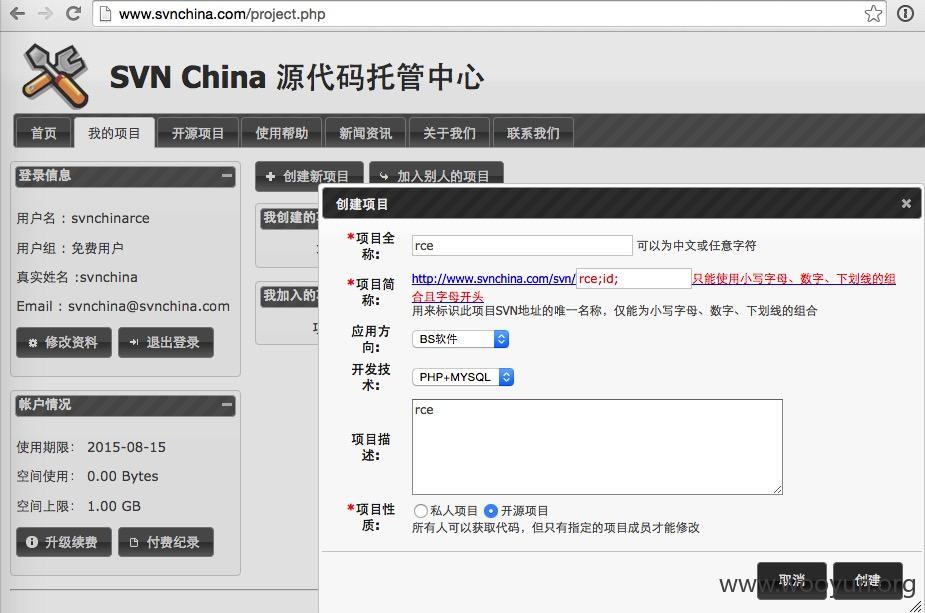Screen dimensions: 925x613
Task: Click the 帐户情况 panel header
Action: (x=126, y=404)
